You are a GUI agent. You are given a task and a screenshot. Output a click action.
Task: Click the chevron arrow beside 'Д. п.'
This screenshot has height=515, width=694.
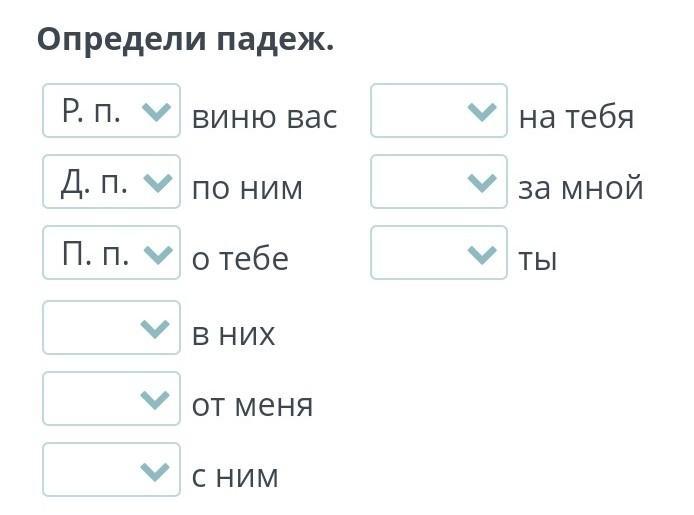(158, 182)
